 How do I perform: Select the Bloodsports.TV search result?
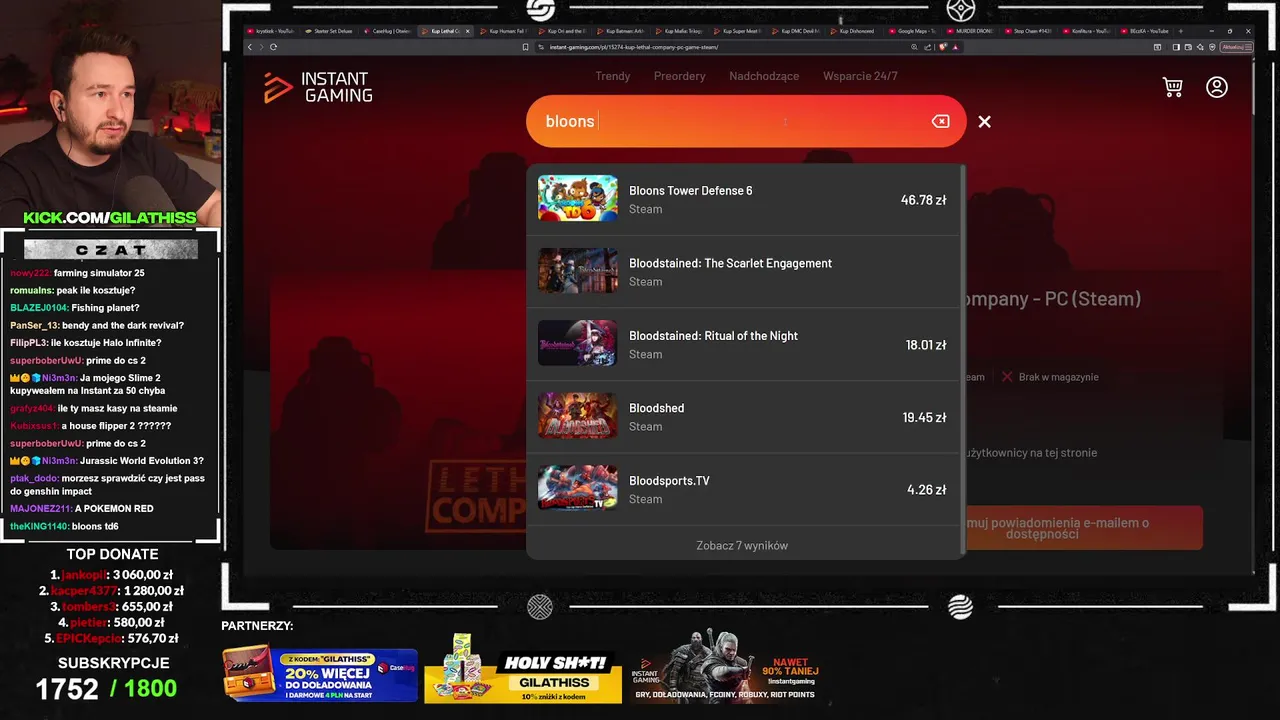click(x=742, y=489)
